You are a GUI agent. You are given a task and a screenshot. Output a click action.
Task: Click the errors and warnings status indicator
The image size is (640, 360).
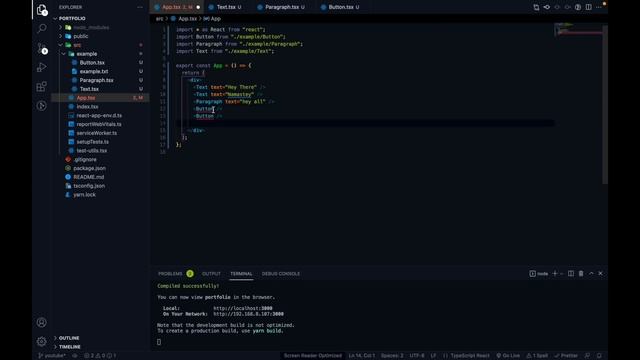(100, 356)
